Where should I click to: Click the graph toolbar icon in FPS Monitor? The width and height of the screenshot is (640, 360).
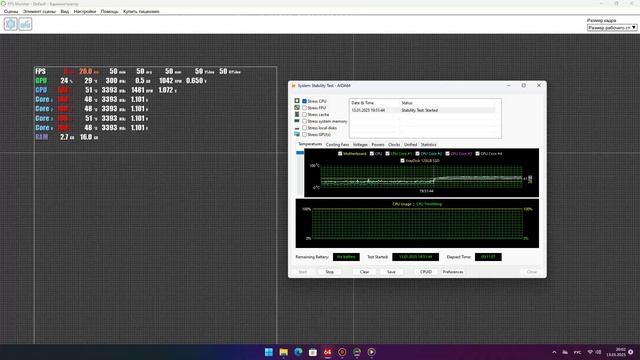[25, 24]
